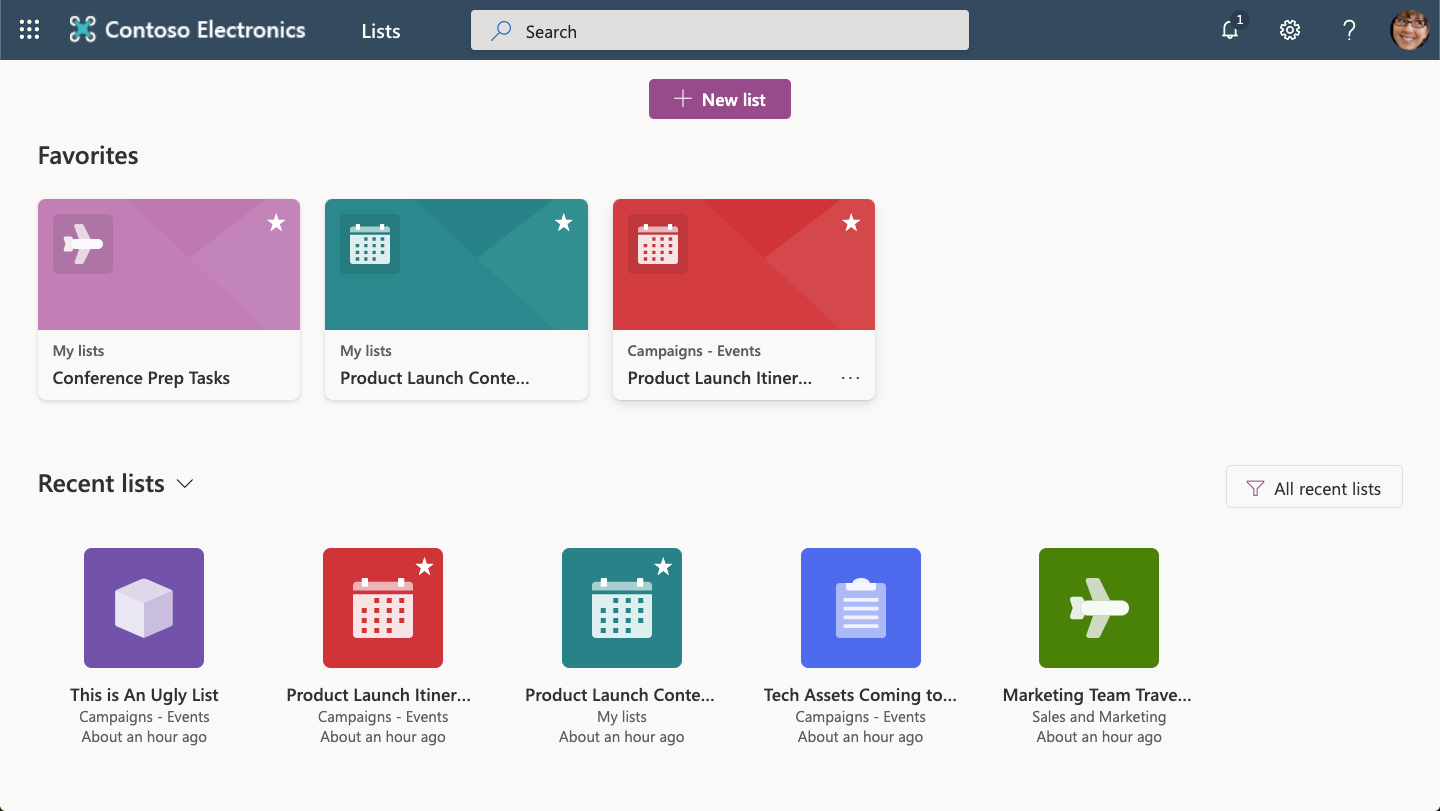Open the All recent lists filter
The height and width of the screenshot is (811, 1440).
(1314, 488)
